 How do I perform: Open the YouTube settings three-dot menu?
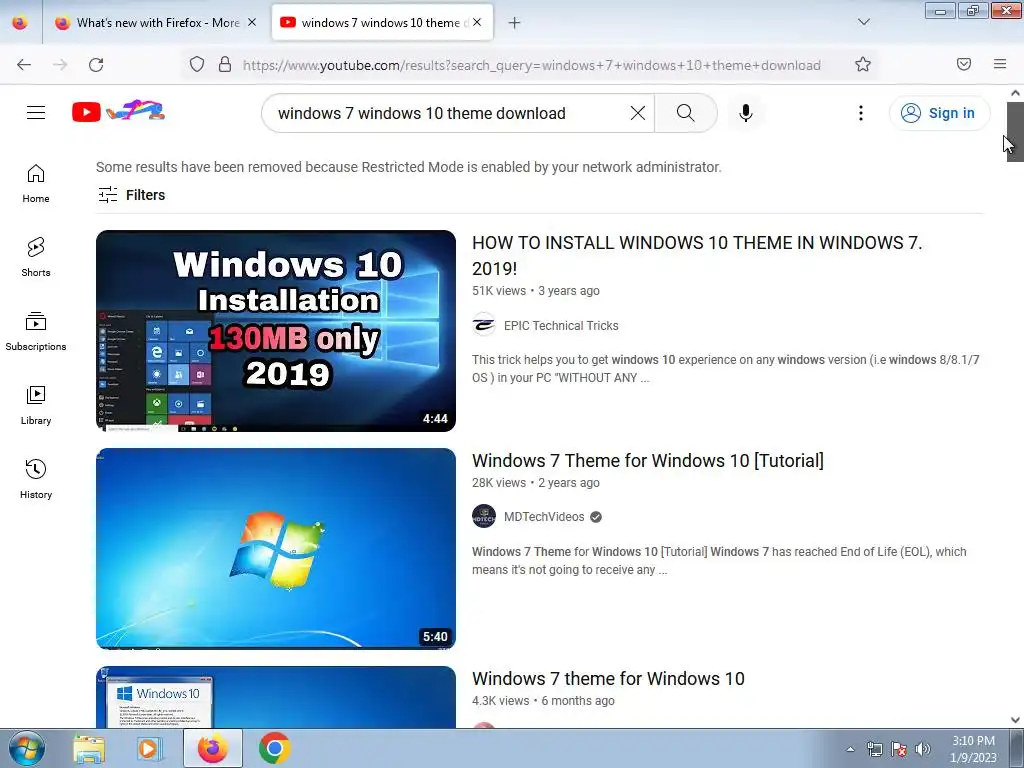point(861,113)
